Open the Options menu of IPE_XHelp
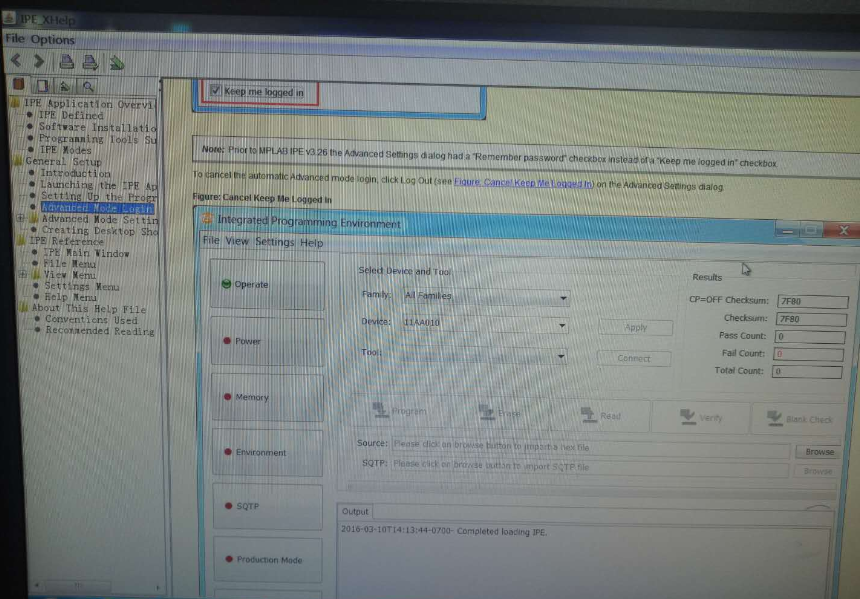This screenshot has width=860, height=599. (53, 39)
